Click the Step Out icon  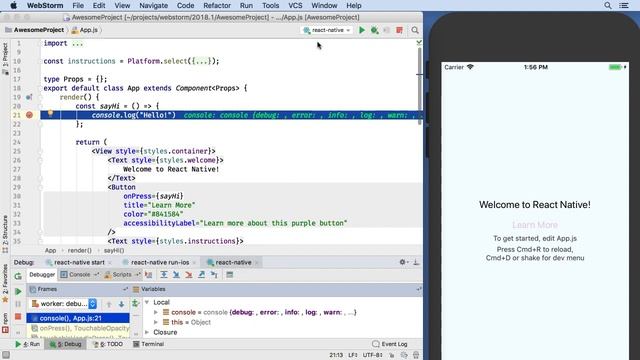pyautogui.click(x=202, y=275)
